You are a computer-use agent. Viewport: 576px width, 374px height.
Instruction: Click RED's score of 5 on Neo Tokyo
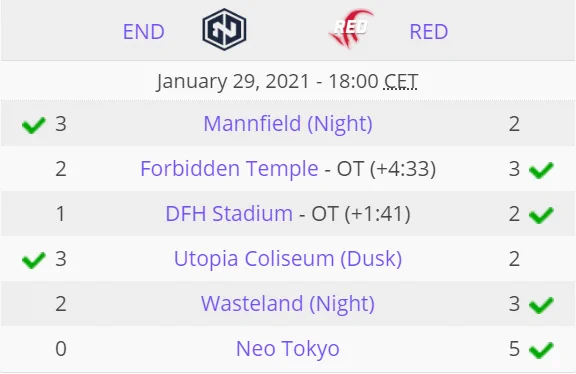(x=514, y=349)
